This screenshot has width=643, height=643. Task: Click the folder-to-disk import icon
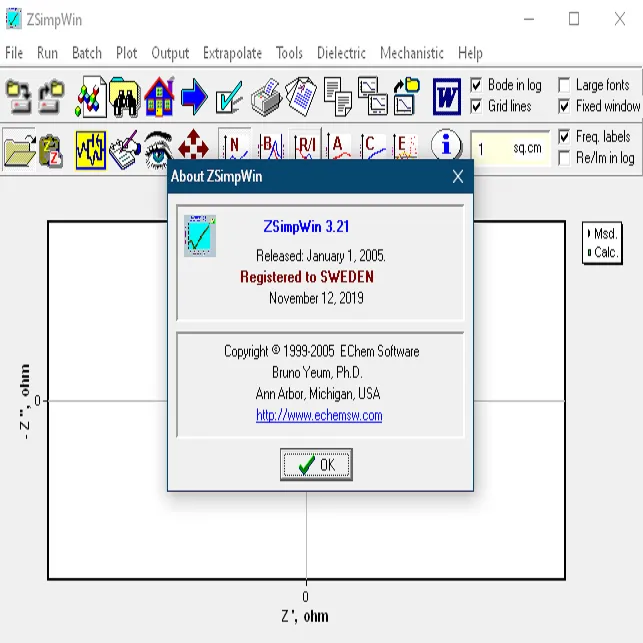[18, 97]
